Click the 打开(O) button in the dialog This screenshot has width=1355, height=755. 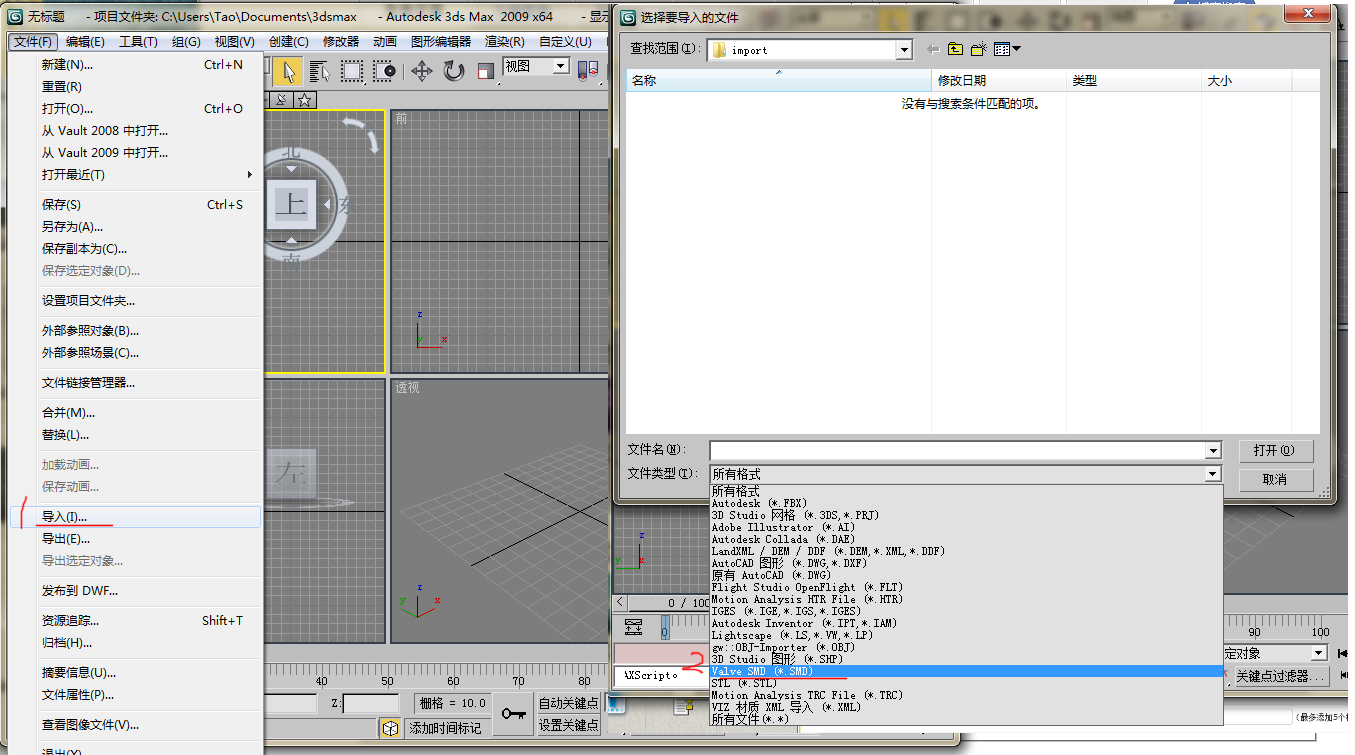coord(1274,450)
